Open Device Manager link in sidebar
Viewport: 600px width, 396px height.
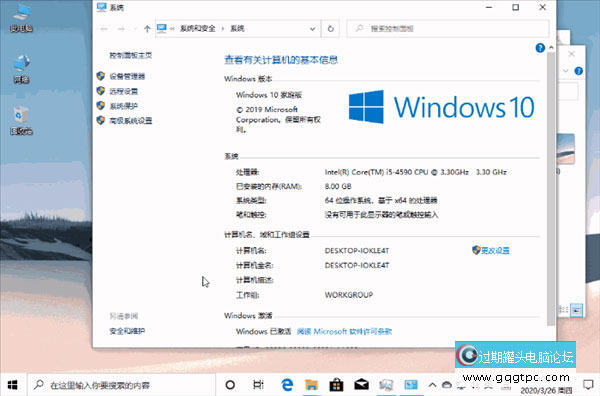point(127,77)
